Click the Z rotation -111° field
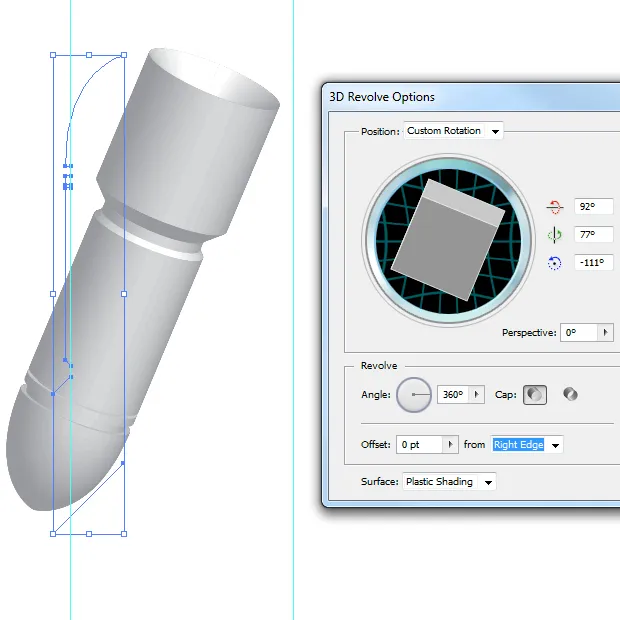 point(593,263)
